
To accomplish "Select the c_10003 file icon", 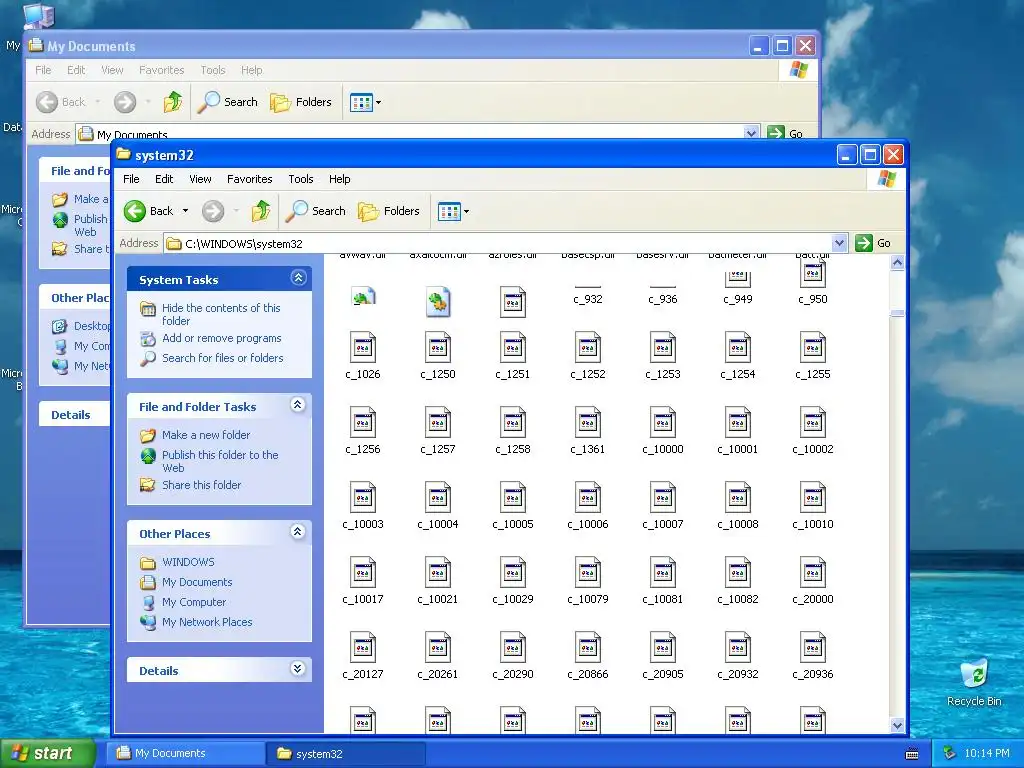I will [362, 498].
